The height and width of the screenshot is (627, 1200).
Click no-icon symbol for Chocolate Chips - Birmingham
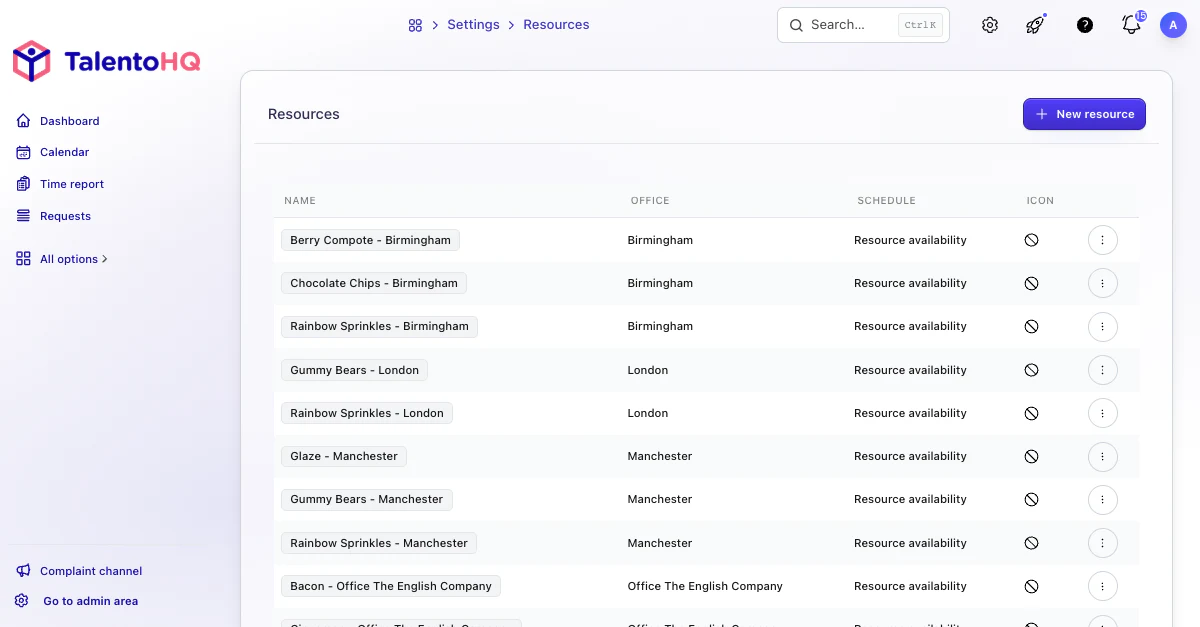(x=1031, y=283)
